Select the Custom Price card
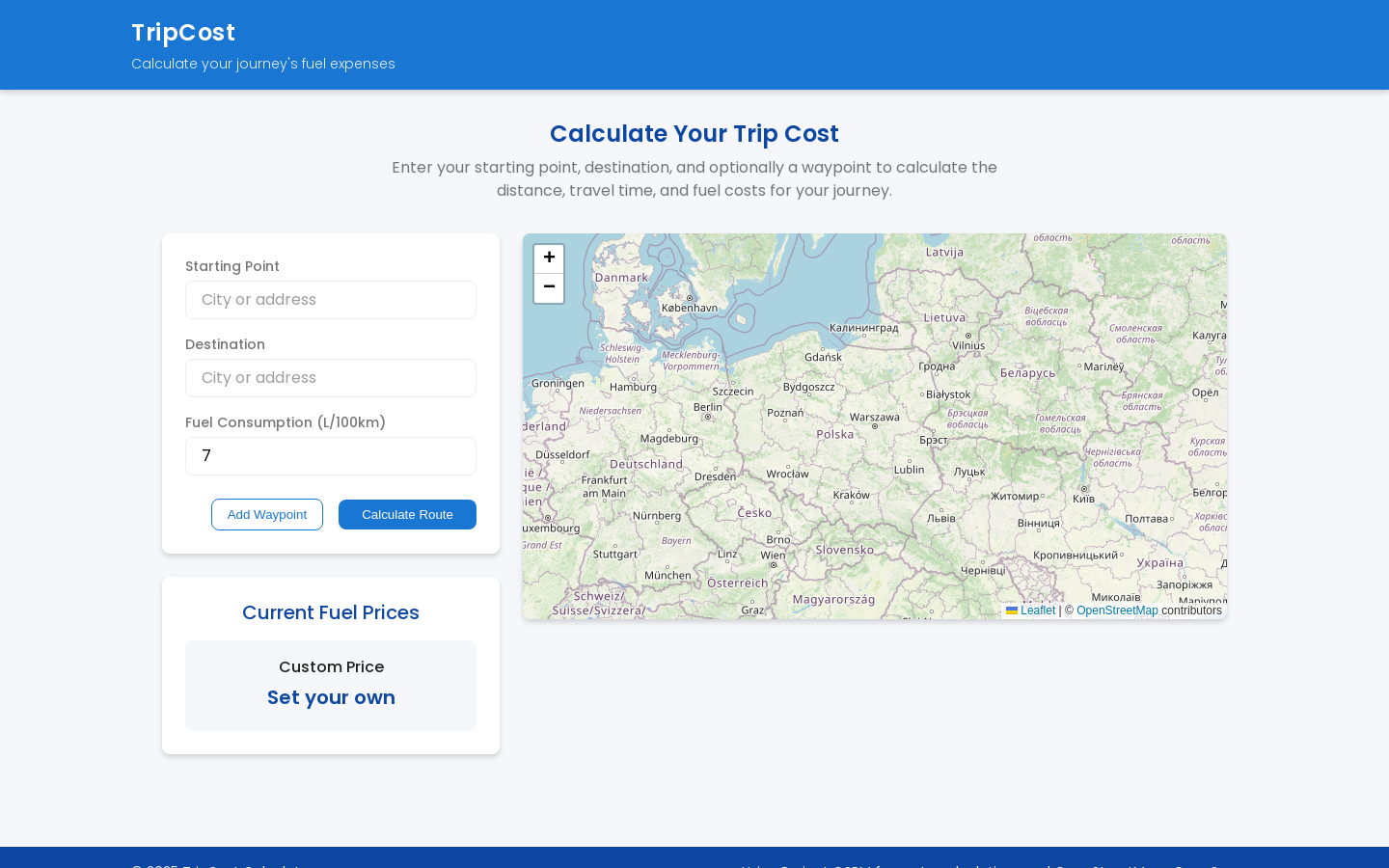This screenshot has width=1389, height=868. pos(331,686)
